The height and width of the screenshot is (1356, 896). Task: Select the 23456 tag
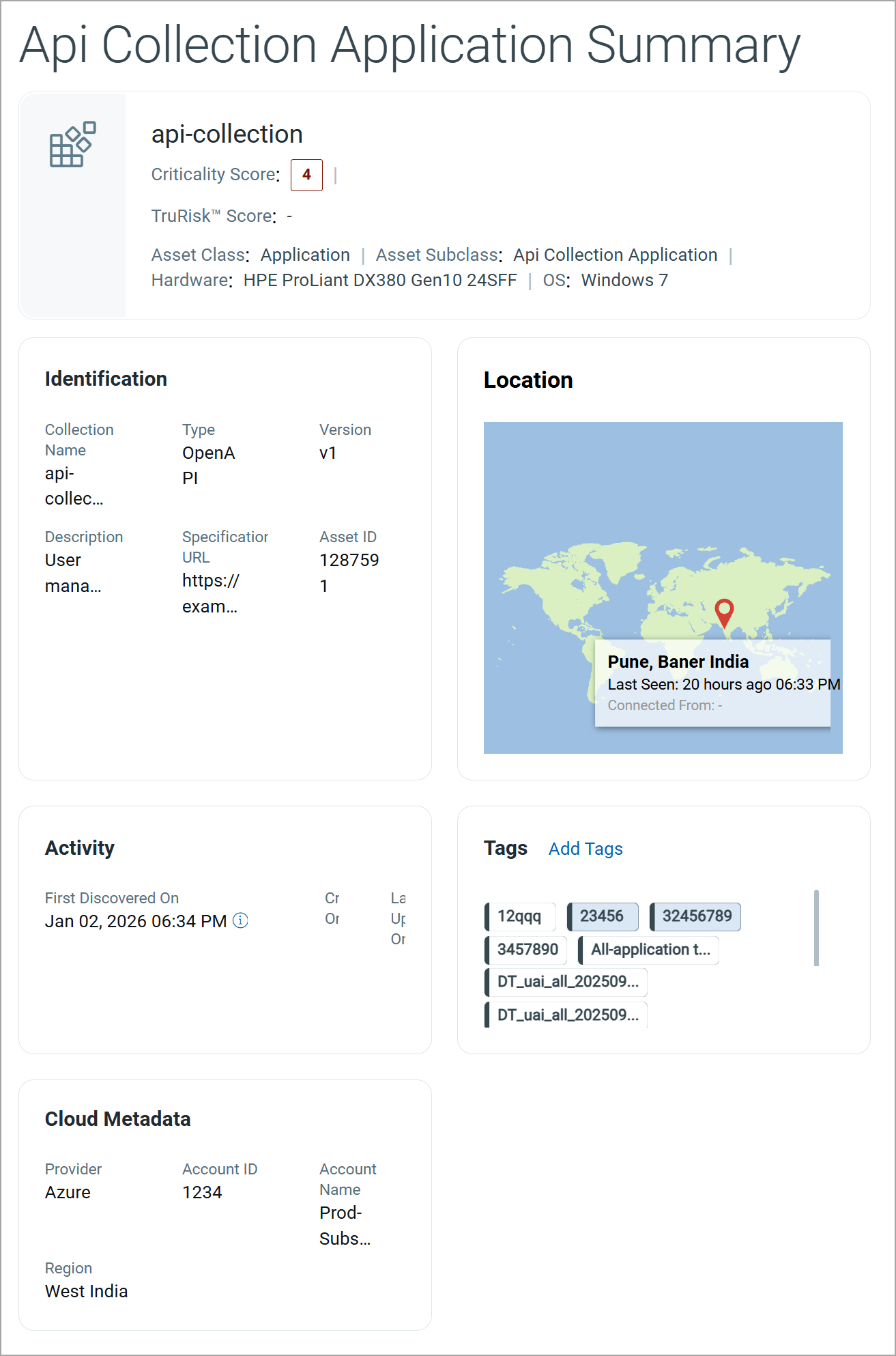pos(603,916)
